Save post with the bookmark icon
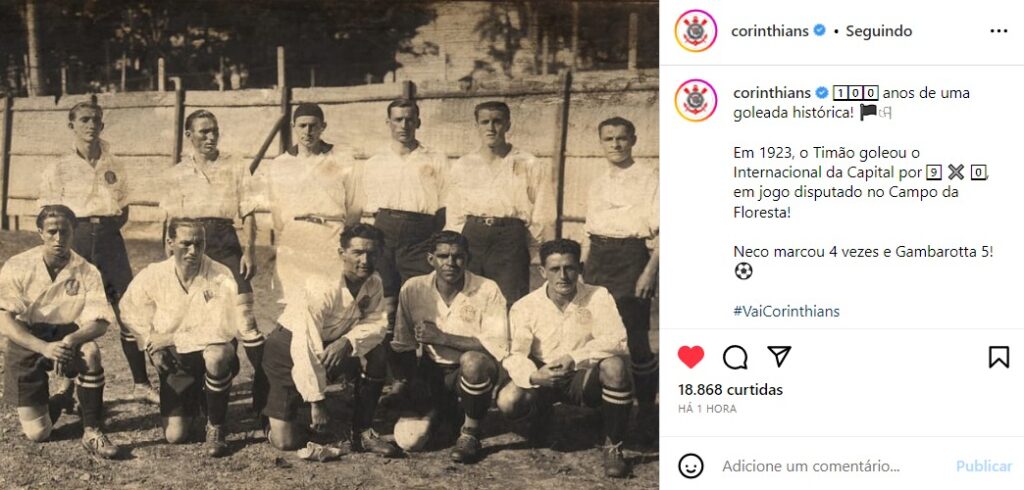Viewport: 1024px width, 490px height. click(999, 357)
